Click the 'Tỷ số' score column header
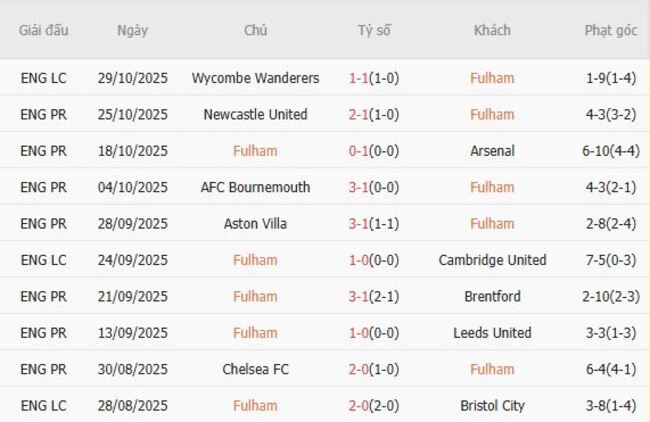 pyautogui.click(x=374, y=30)
